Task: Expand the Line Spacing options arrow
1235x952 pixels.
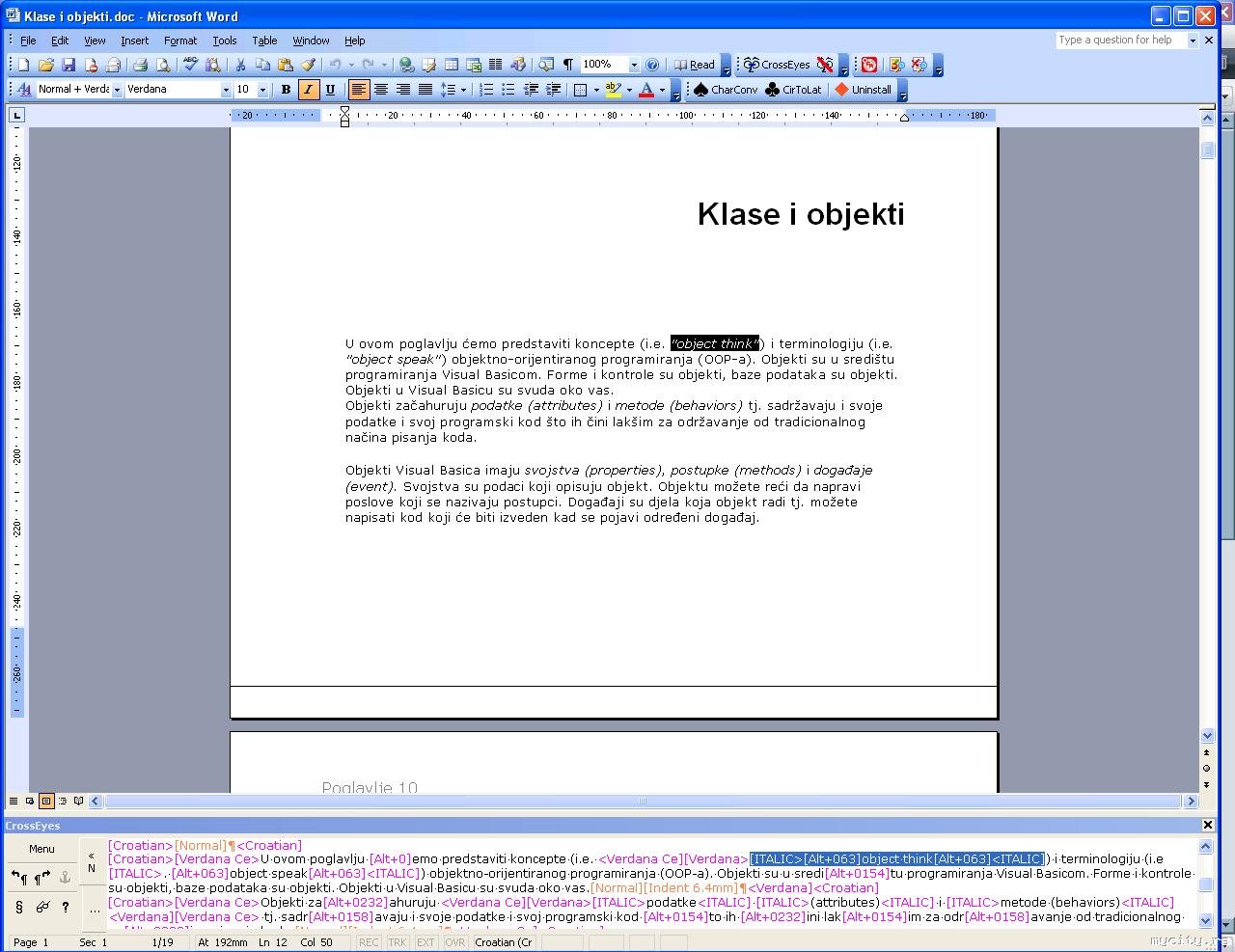Action: coord(463,90)
